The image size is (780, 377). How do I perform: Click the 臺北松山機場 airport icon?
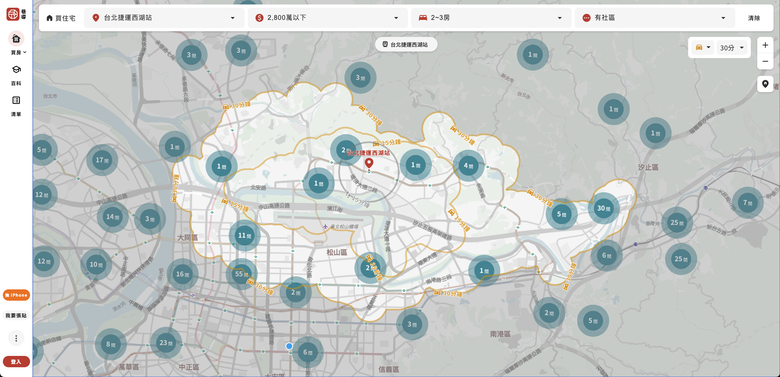click(325, 227)
